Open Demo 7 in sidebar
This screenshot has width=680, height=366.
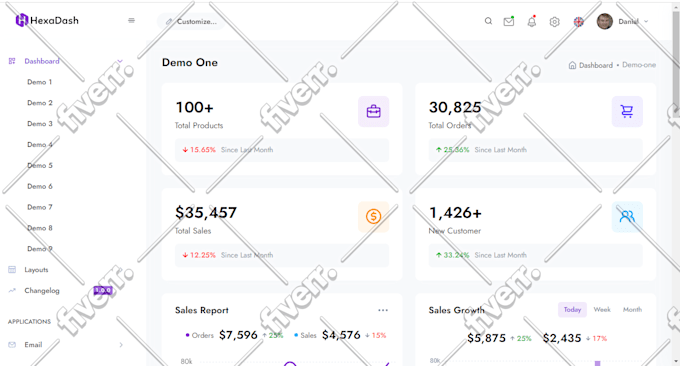(x=39, y=207)
